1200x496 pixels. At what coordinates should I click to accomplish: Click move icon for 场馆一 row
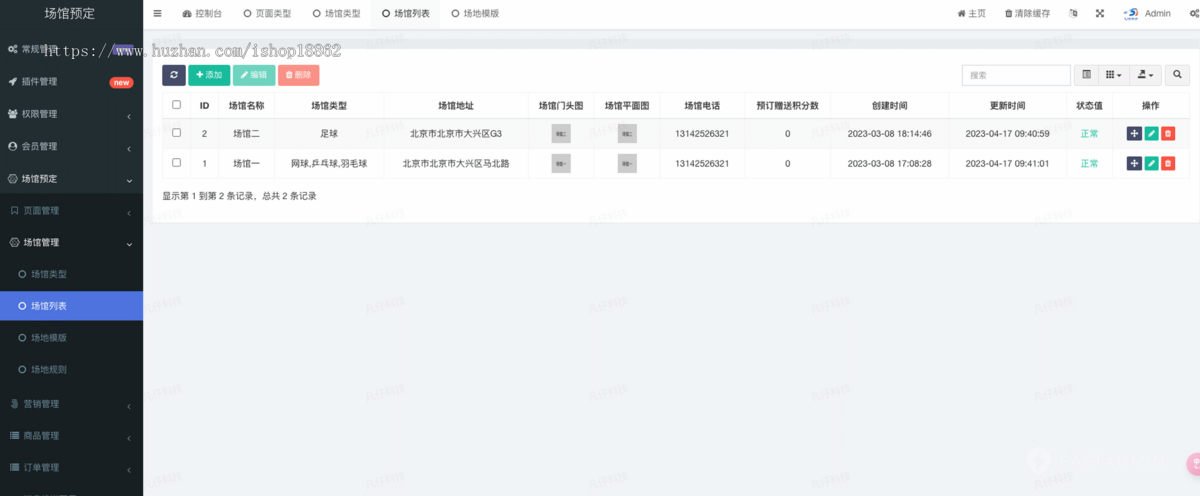[x=1134, y=163]
